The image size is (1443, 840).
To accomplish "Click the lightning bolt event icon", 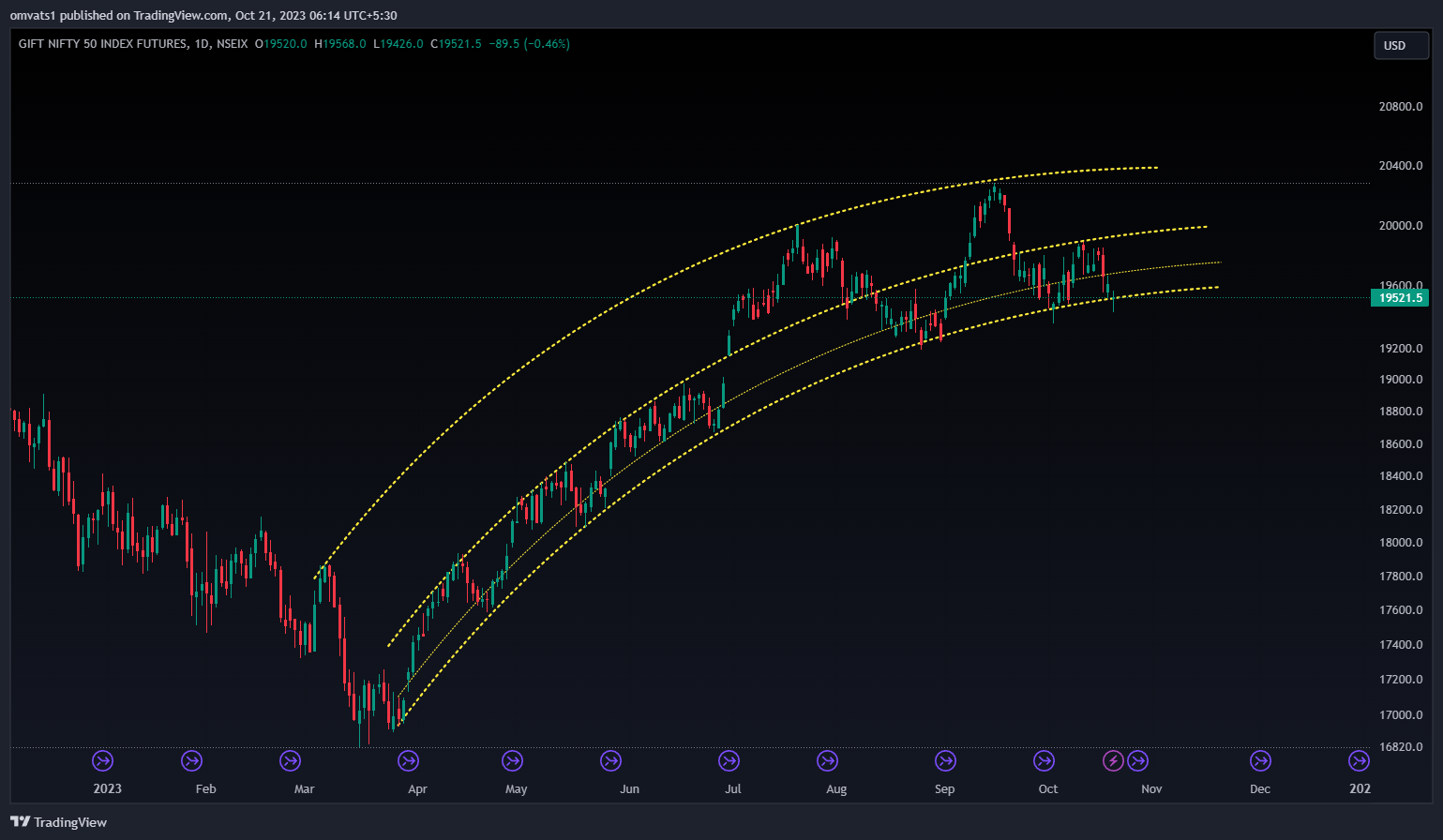I will tap(1113, 760).
